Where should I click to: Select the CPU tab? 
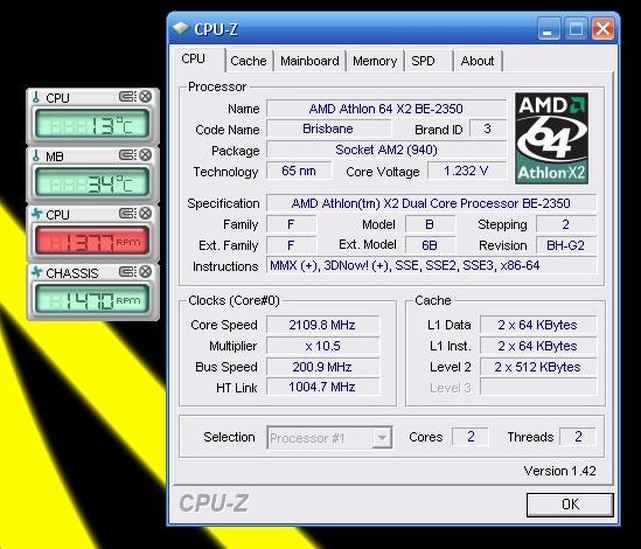pyautogui.click(x=197, y=59)
